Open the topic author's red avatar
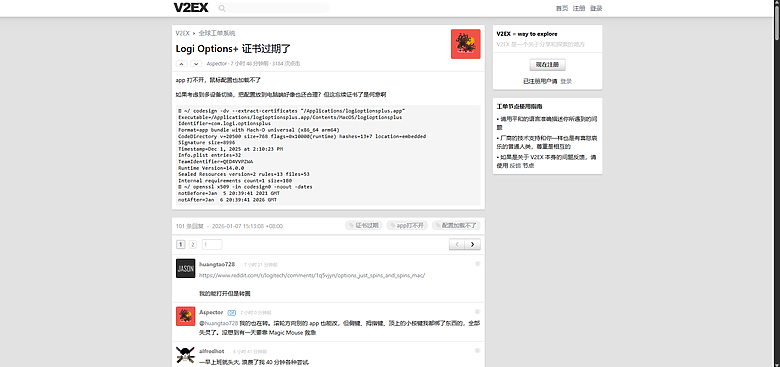Image resolution: width=780 pixels, height=367 pixels. coord(466,44)
